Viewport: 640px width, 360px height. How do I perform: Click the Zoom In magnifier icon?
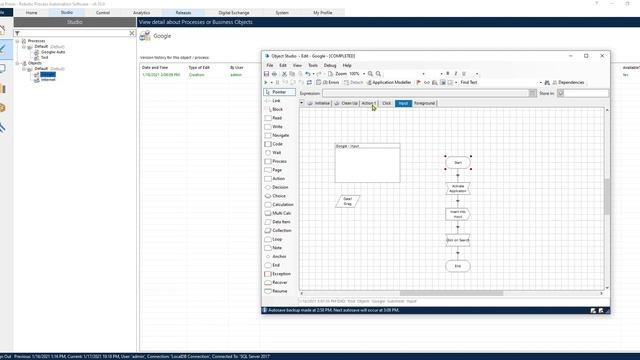[370, 74]
